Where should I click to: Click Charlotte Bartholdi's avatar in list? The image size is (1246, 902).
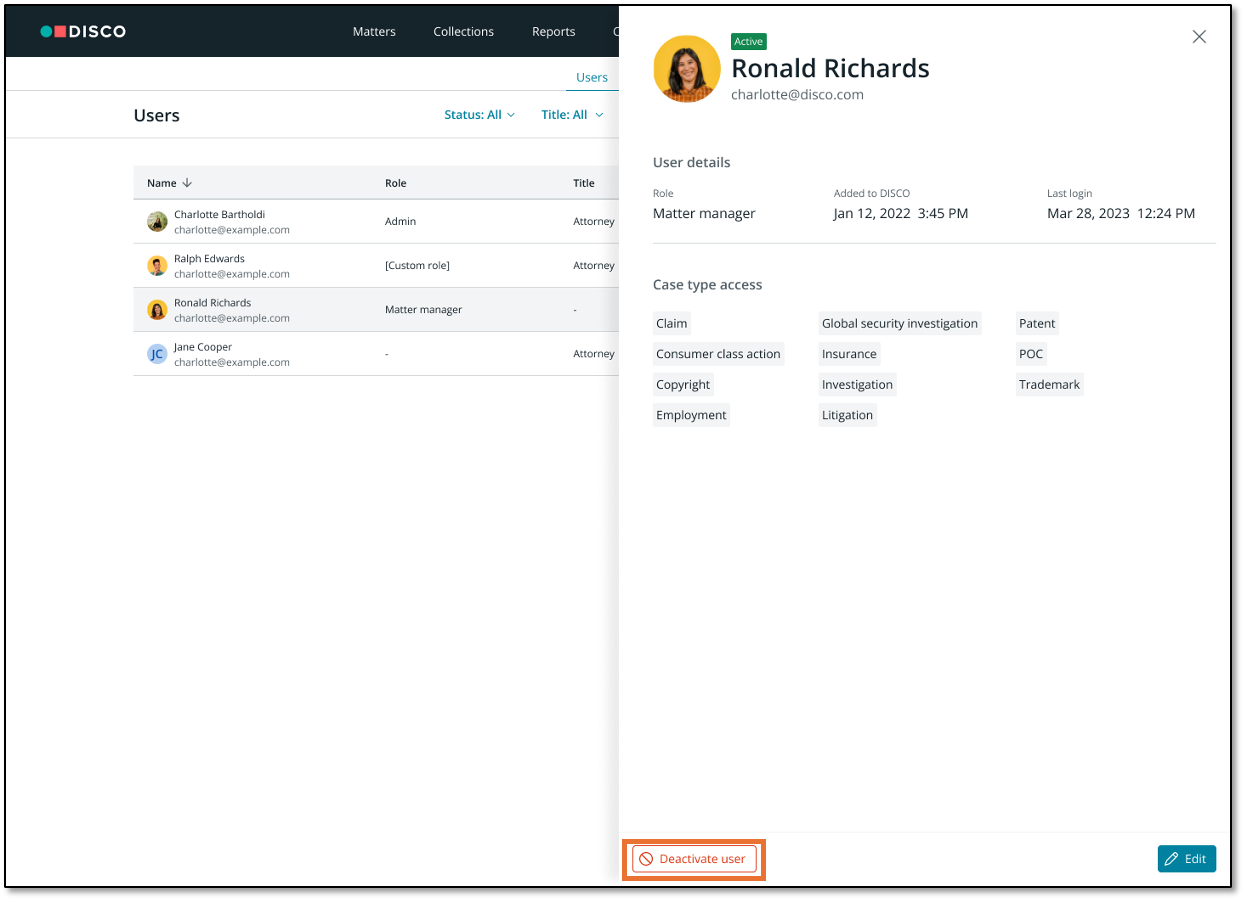click(157, 222)
